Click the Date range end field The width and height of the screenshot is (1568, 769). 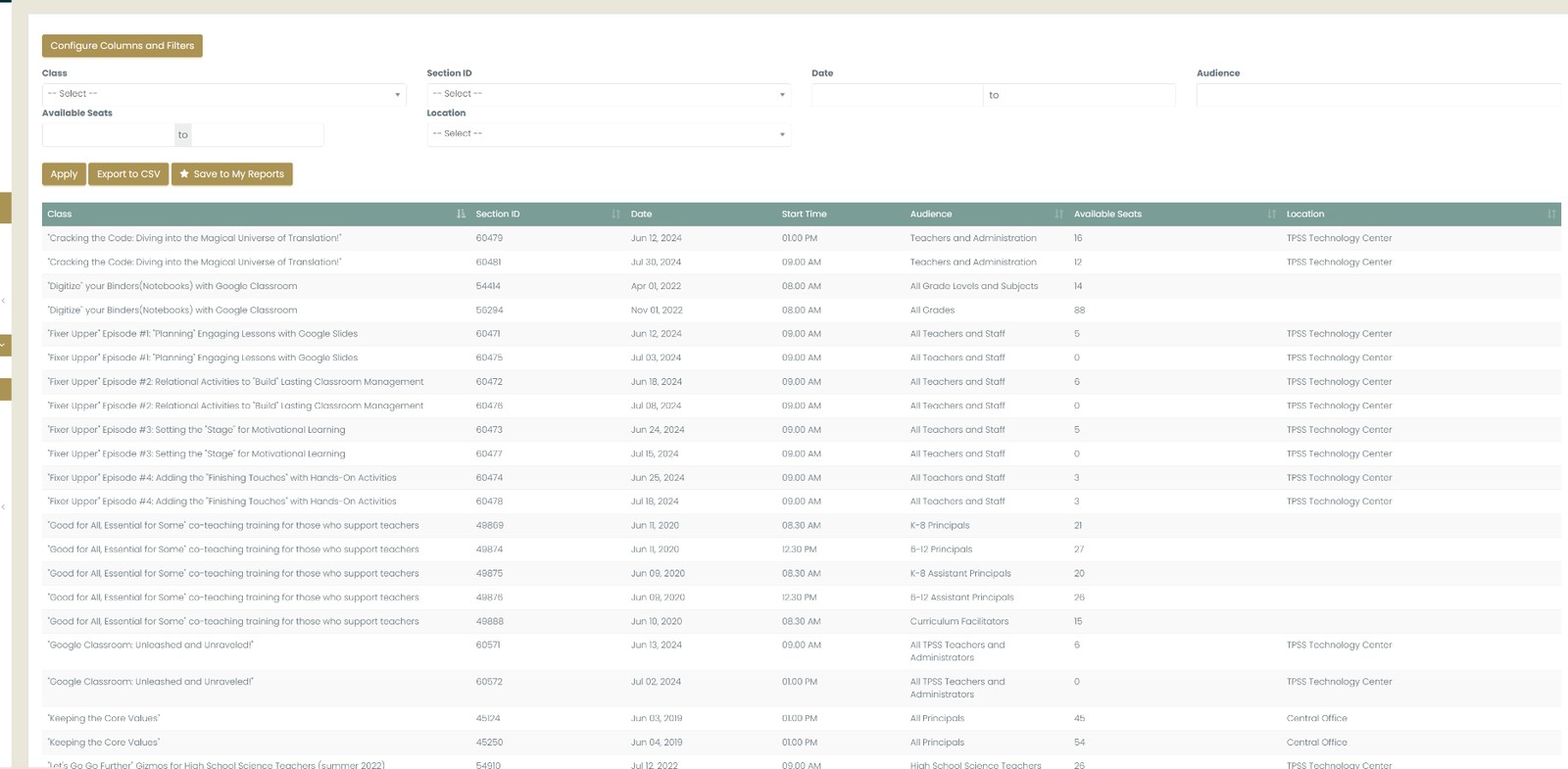pos(1090,95)
